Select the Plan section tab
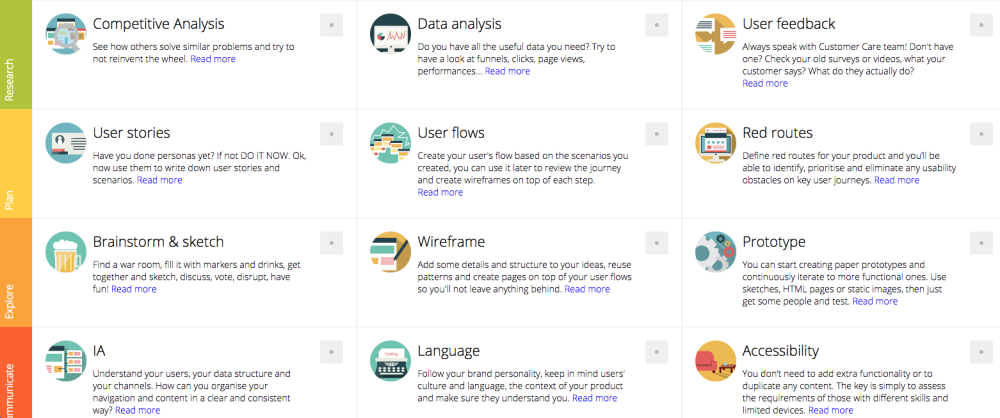 pyautogui.click(x=15, y=163)
